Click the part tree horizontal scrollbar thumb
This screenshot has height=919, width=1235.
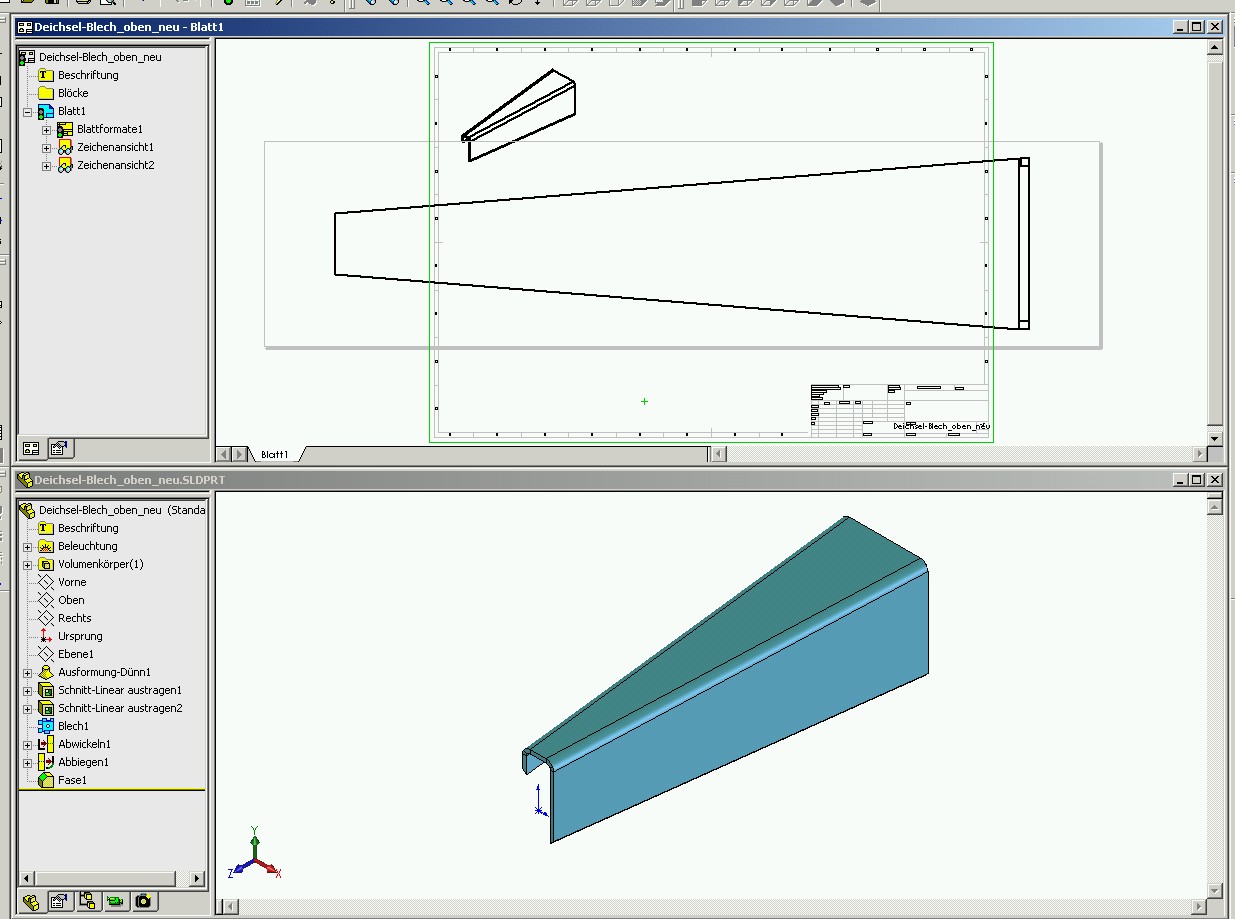coord(105,879)
